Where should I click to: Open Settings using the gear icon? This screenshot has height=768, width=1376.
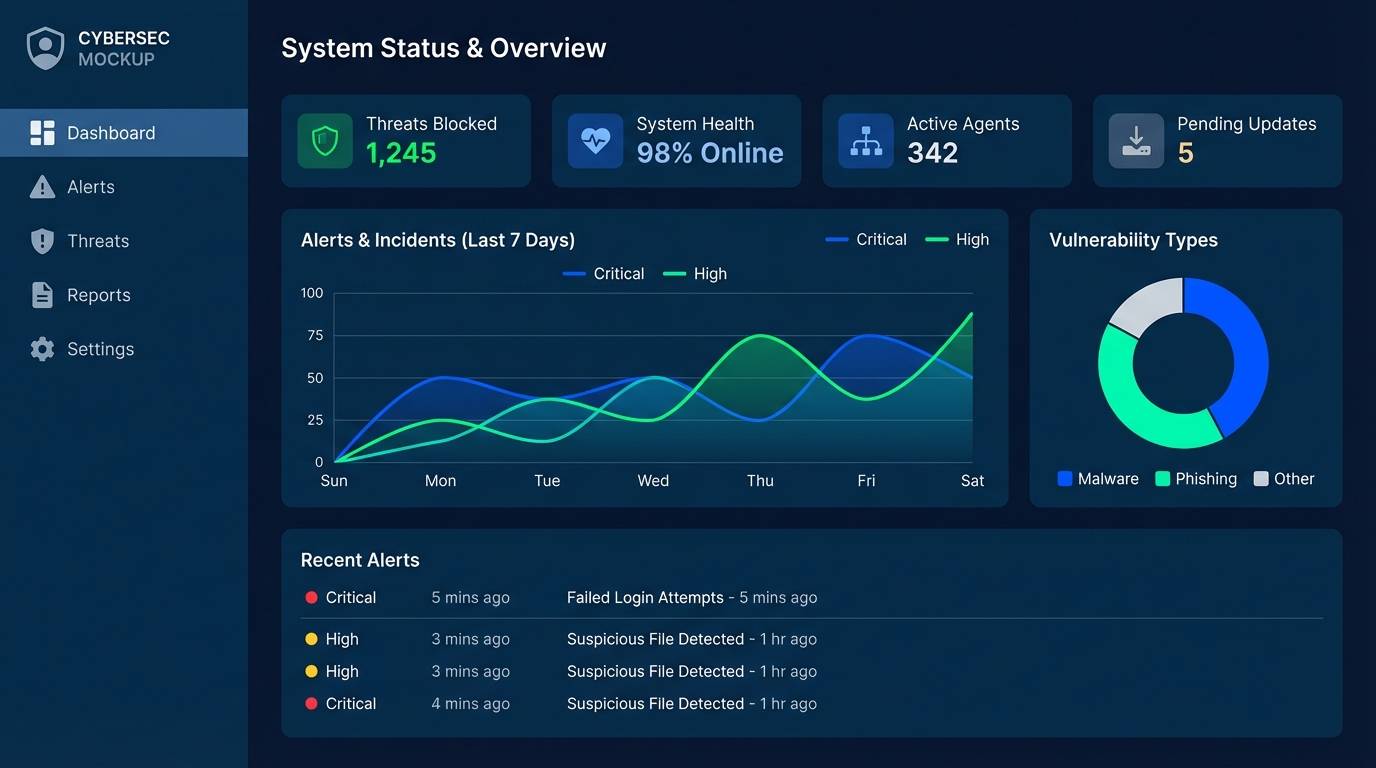[x=40, y=348]
